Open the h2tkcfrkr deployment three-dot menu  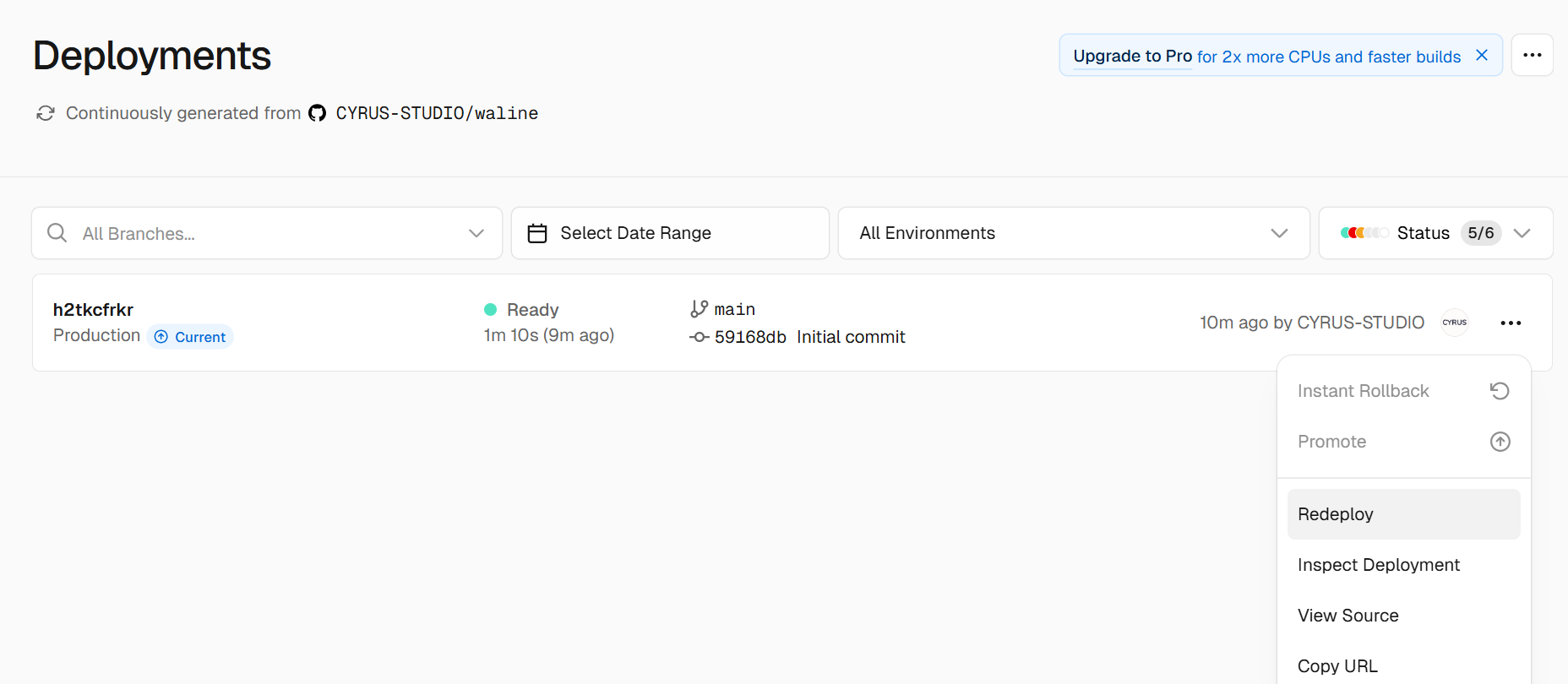[1511, 323]
